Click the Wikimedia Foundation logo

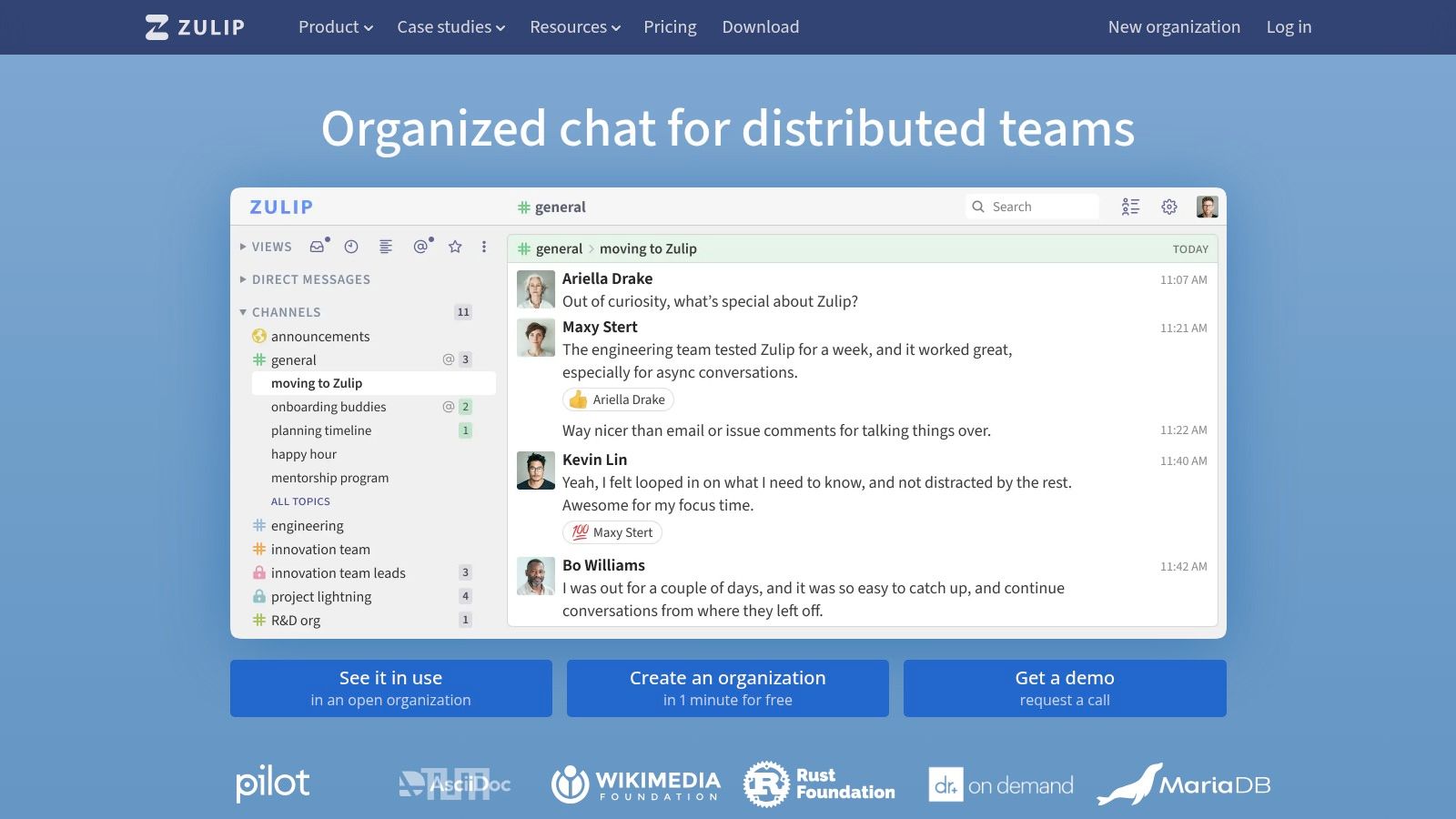click(x=635, y=784)
